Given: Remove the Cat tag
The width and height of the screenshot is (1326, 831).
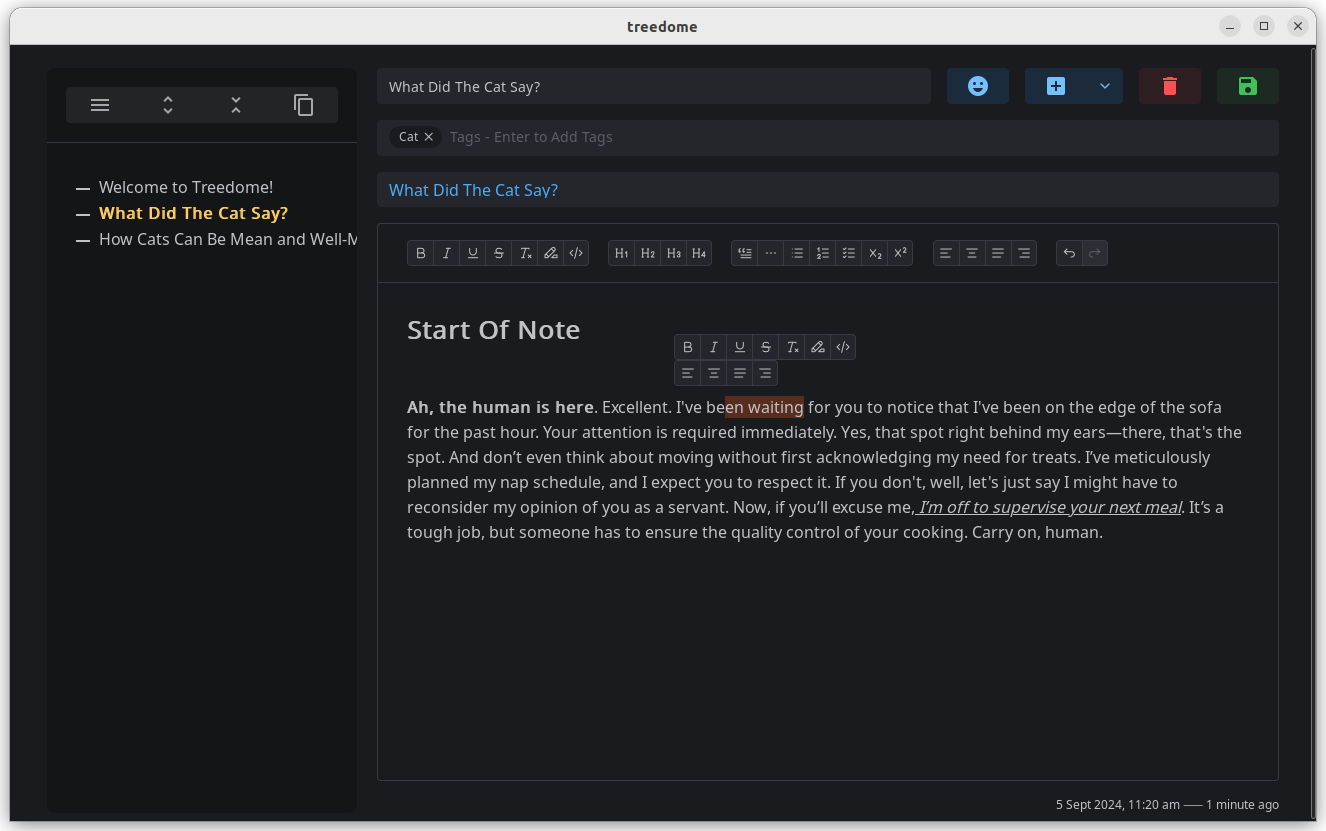Looking at the screenshot, I should coord(428,137).
